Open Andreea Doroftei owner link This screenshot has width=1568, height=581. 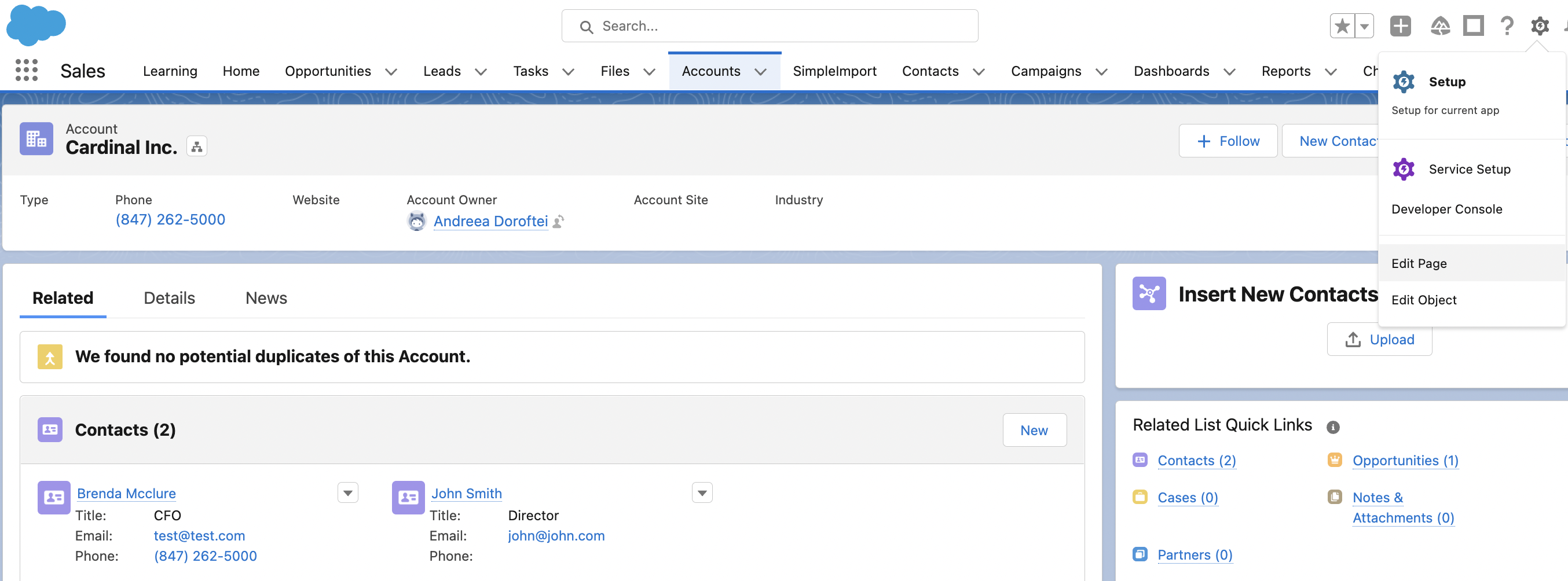tap(490, 222)
